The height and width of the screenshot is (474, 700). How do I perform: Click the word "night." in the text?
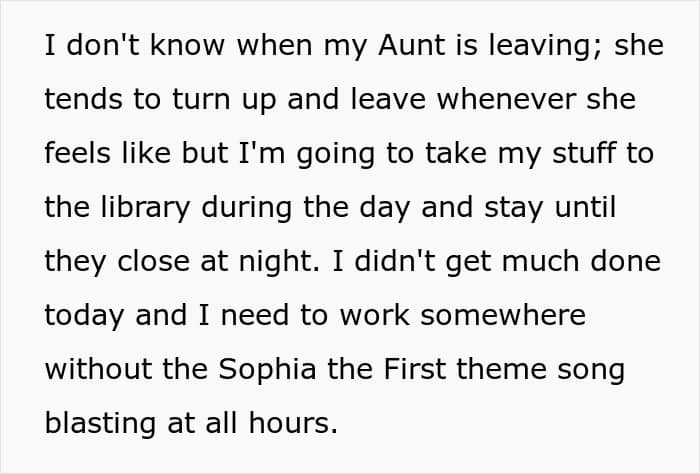tap(279, 263)
